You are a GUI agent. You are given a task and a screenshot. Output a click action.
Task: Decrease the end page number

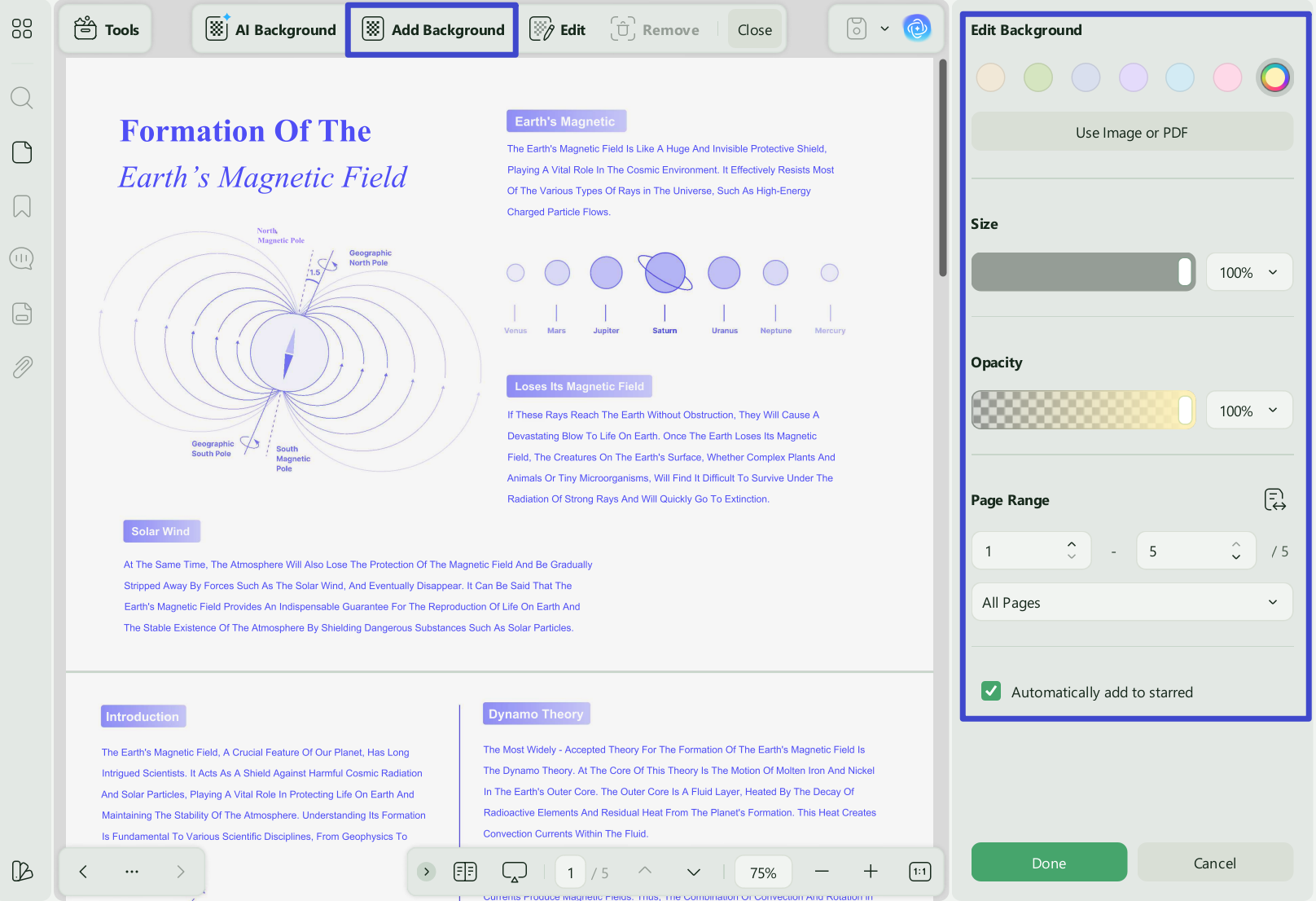point(1236,558)
